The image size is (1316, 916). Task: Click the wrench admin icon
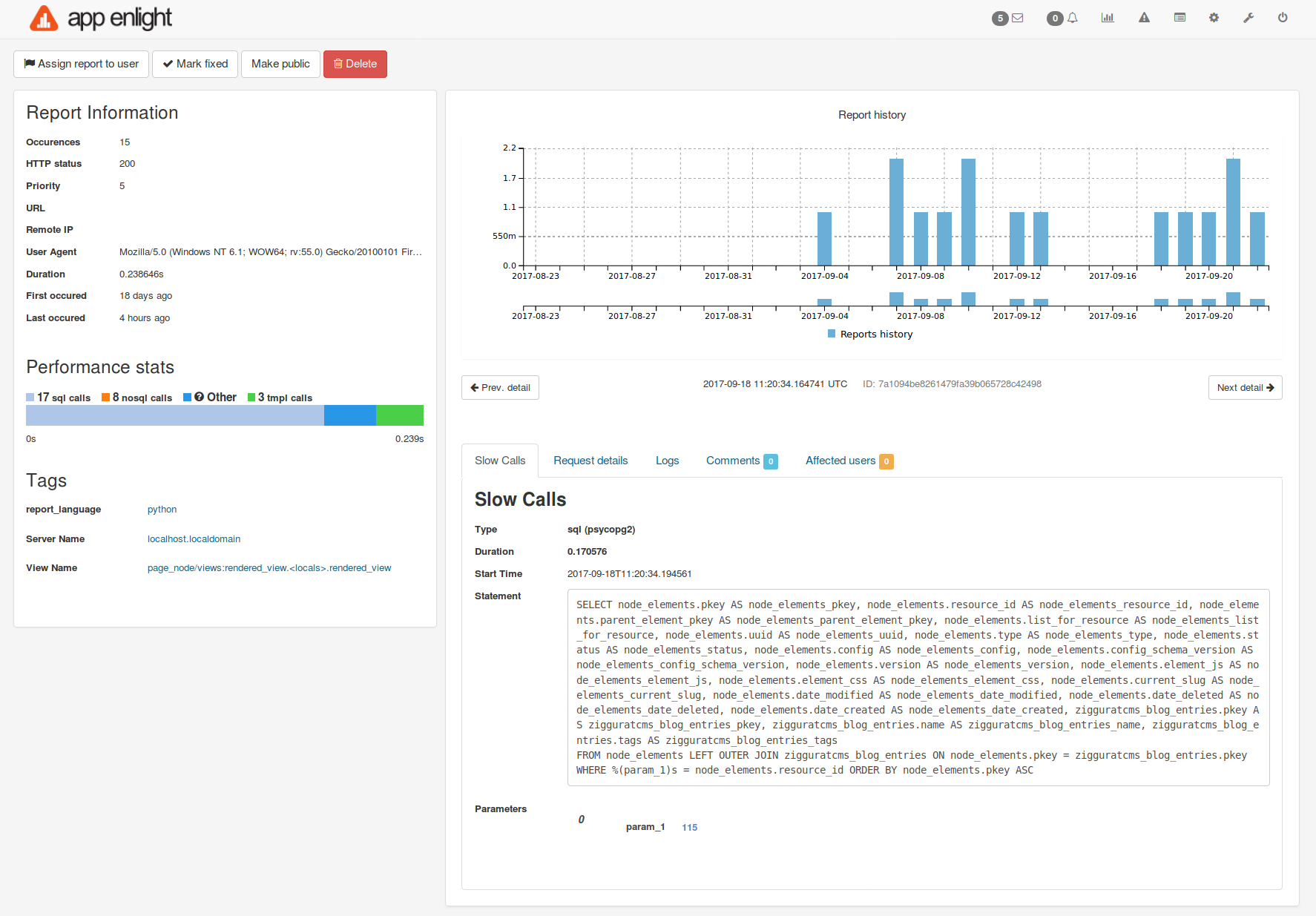coord(1248,18)
